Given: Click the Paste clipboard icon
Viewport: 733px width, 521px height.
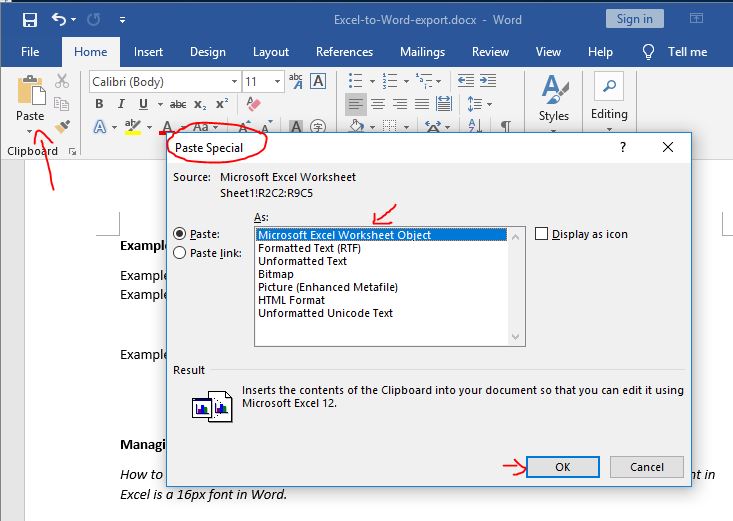Looking at the screenshot, I should click(x=31, y=90).
